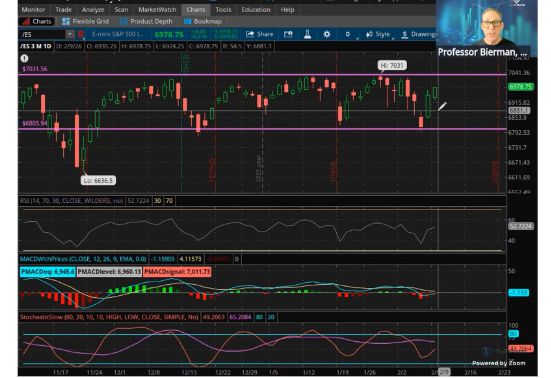The width and height of the screenshot is (551, 378).
Task: Click the /ES symbol input field
Action: coord(43,34)
